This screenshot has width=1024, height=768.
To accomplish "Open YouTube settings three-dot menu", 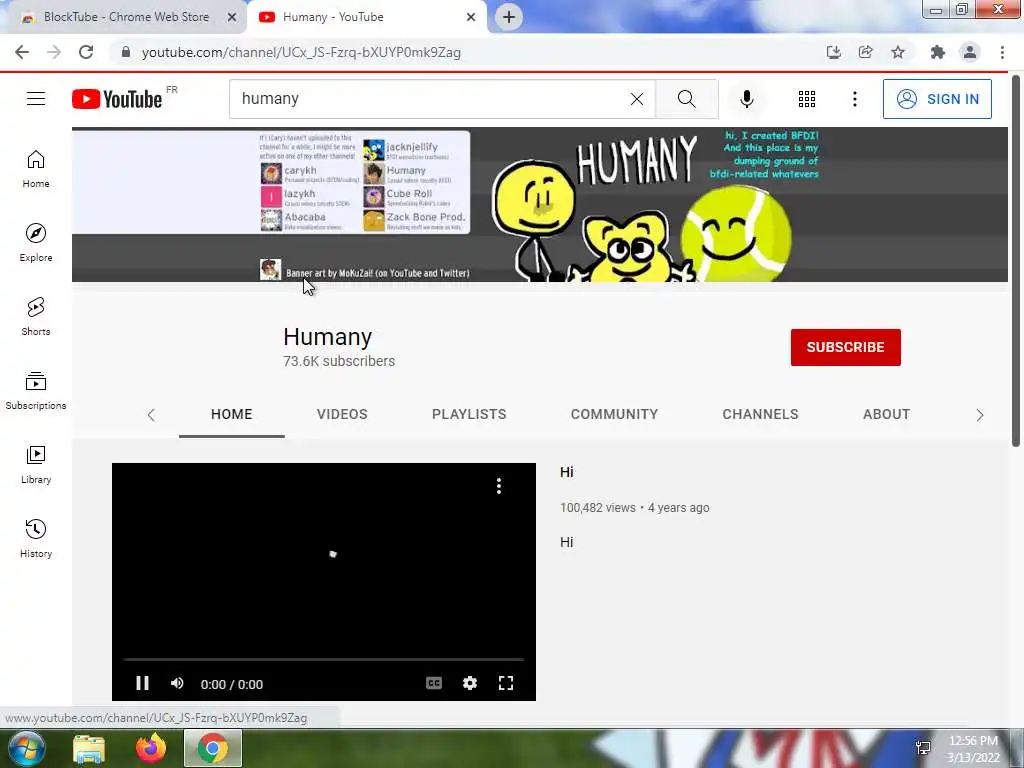I will click(855, 99).
